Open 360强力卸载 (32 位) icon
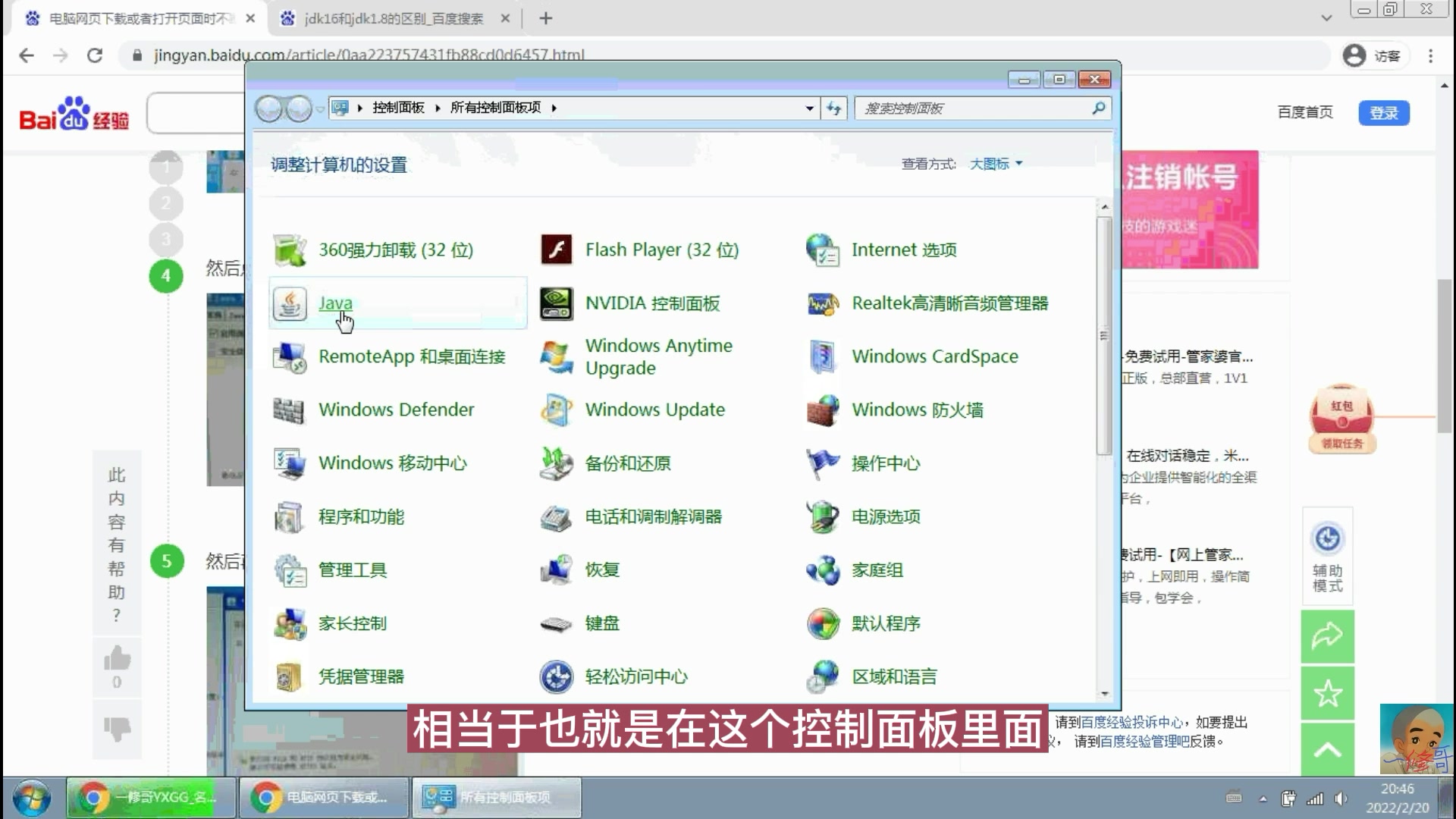The image size is (1456, 819). tap(290, 250)
